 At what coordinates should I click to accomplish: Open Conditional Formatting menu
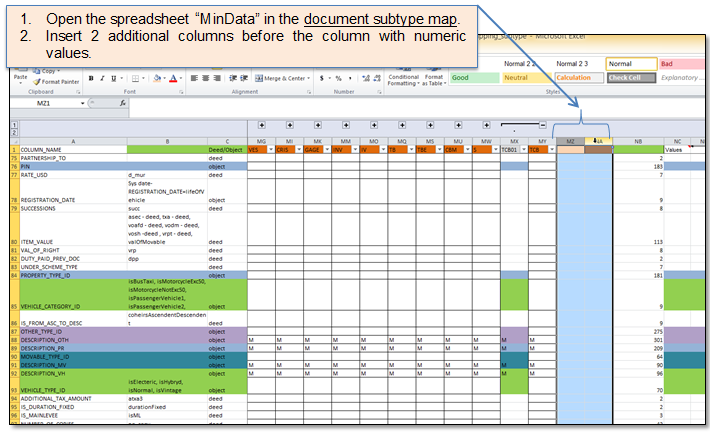point(403,78)
